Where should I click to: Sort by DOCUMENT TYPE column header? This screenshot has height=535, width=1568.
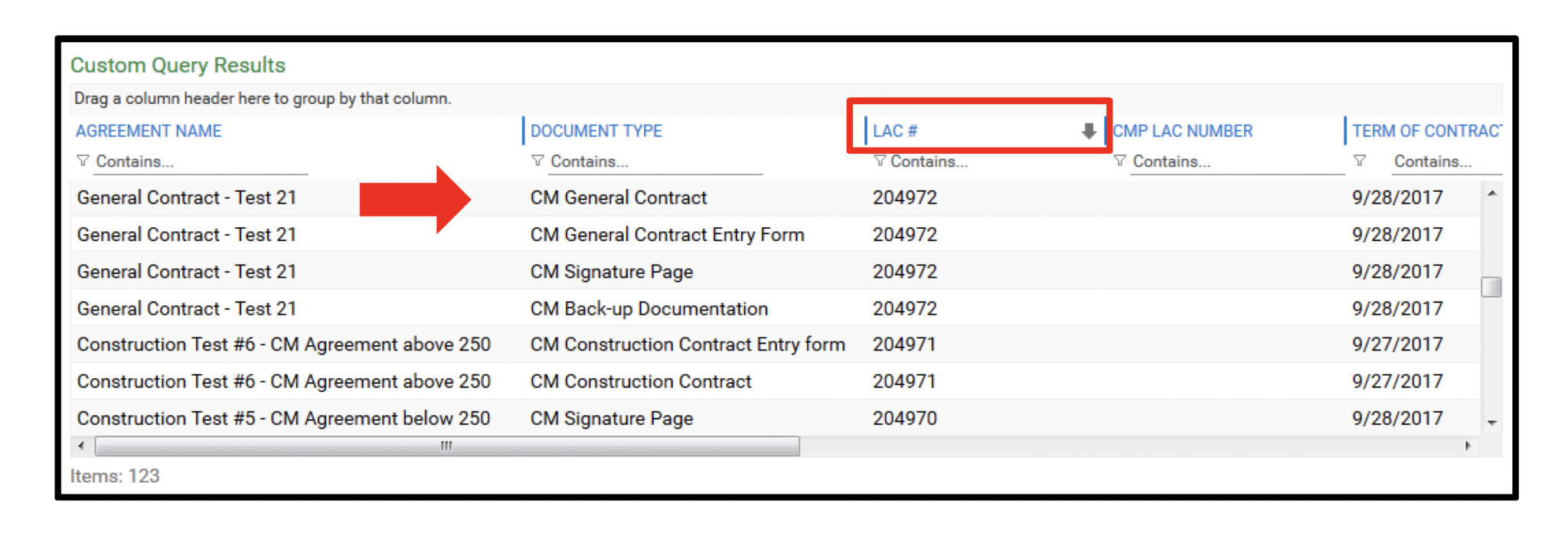596,131
